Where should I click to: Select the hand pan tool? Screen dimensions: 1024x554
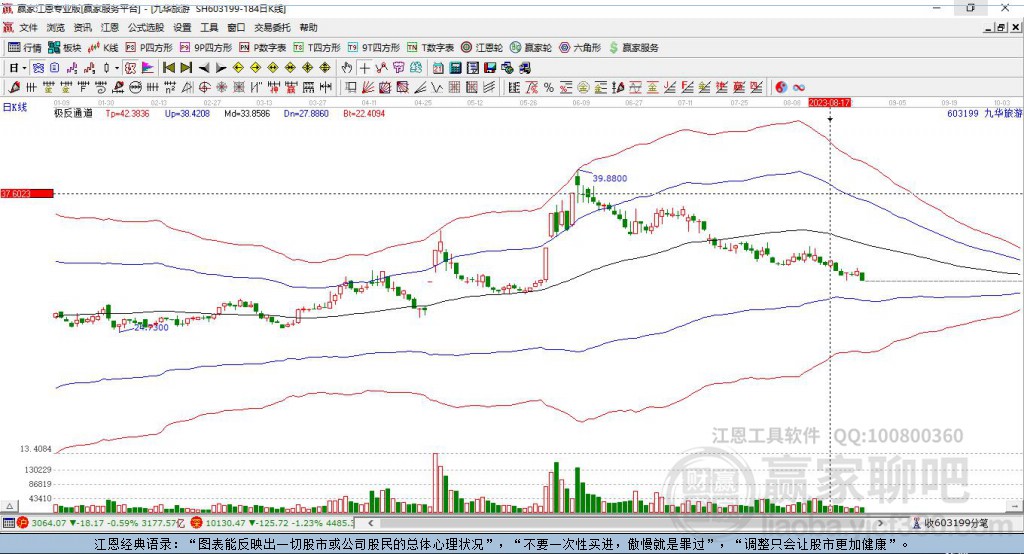[346, 68]
